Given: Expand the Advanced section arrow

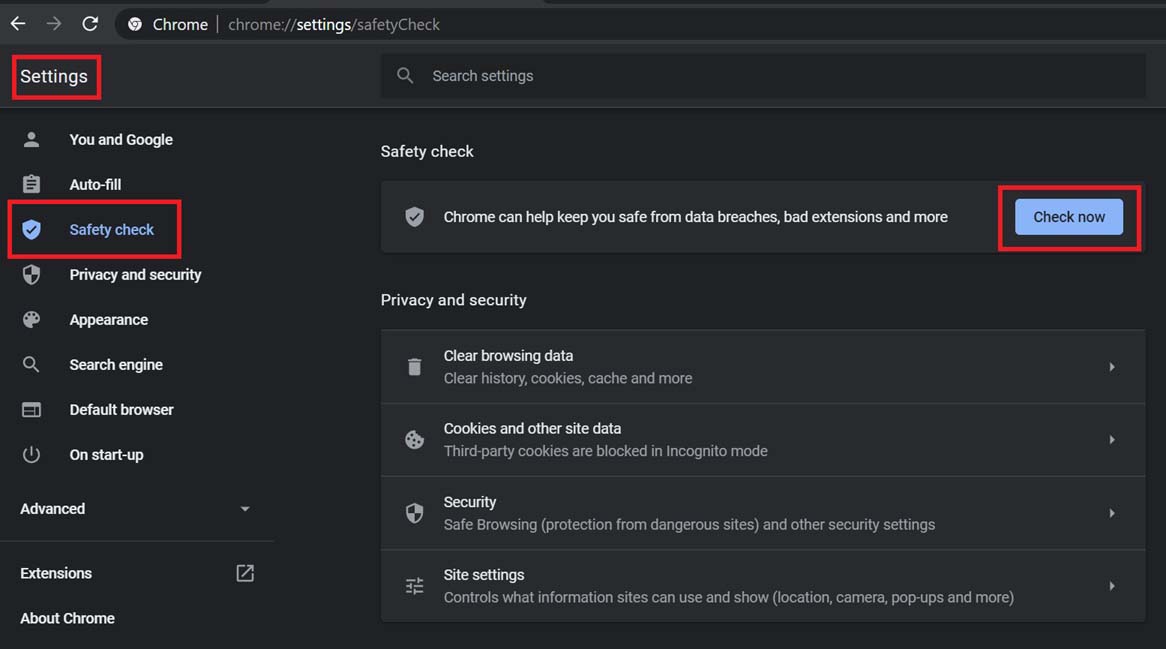Looking at the screenshot, I should coord(245,509).
